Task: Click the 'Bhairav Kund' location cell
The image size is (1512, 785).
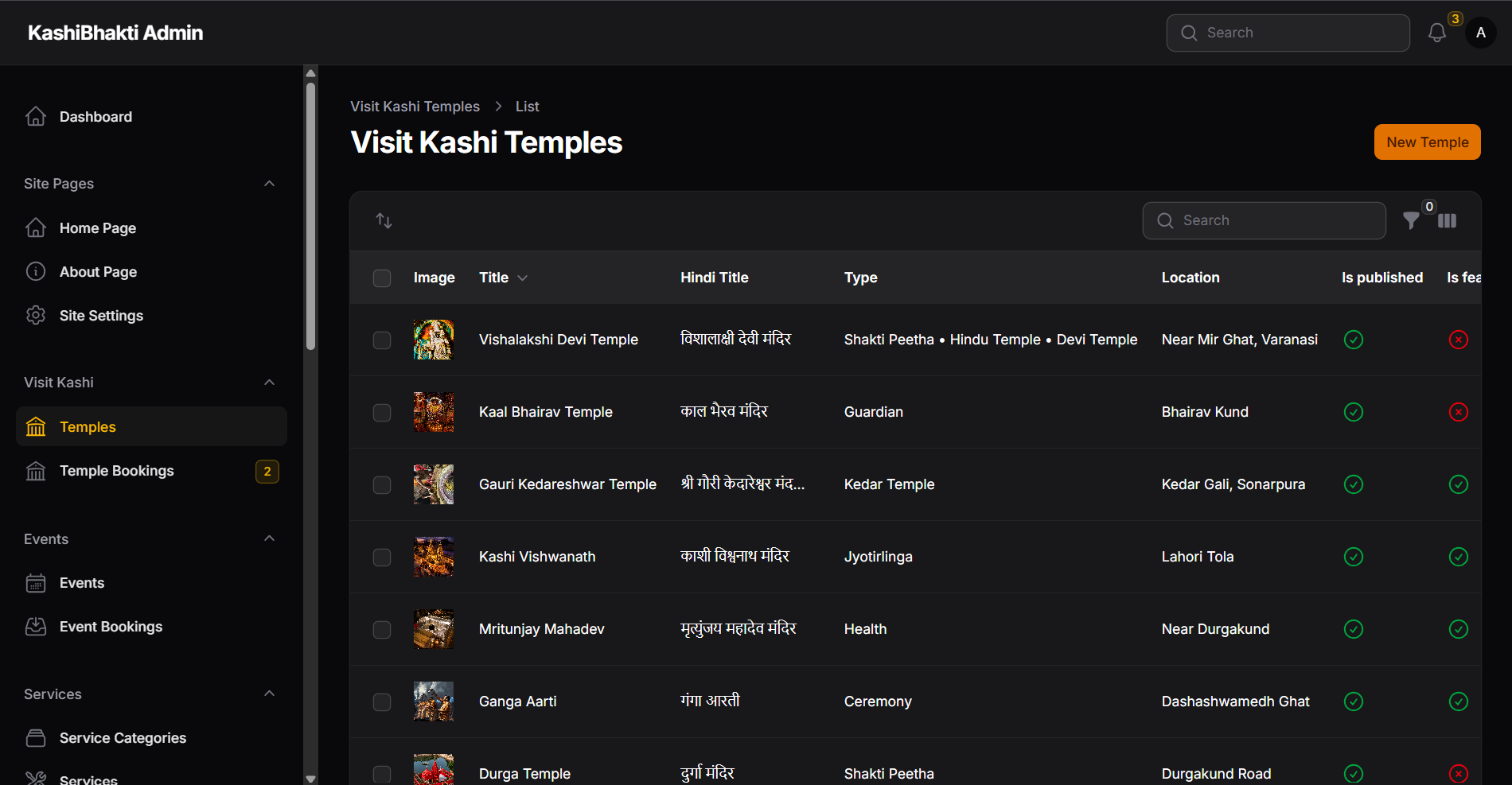Action: point(1205,412)
